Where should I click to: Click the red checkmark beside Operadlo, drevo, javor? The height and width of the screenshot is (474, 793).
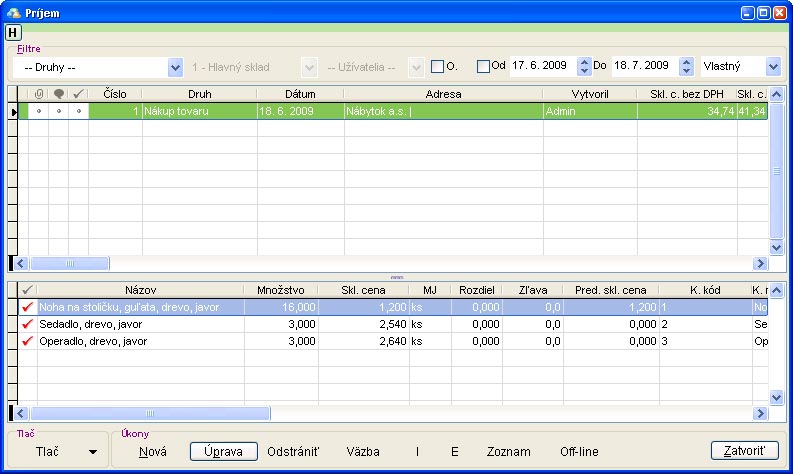point(27,341)
